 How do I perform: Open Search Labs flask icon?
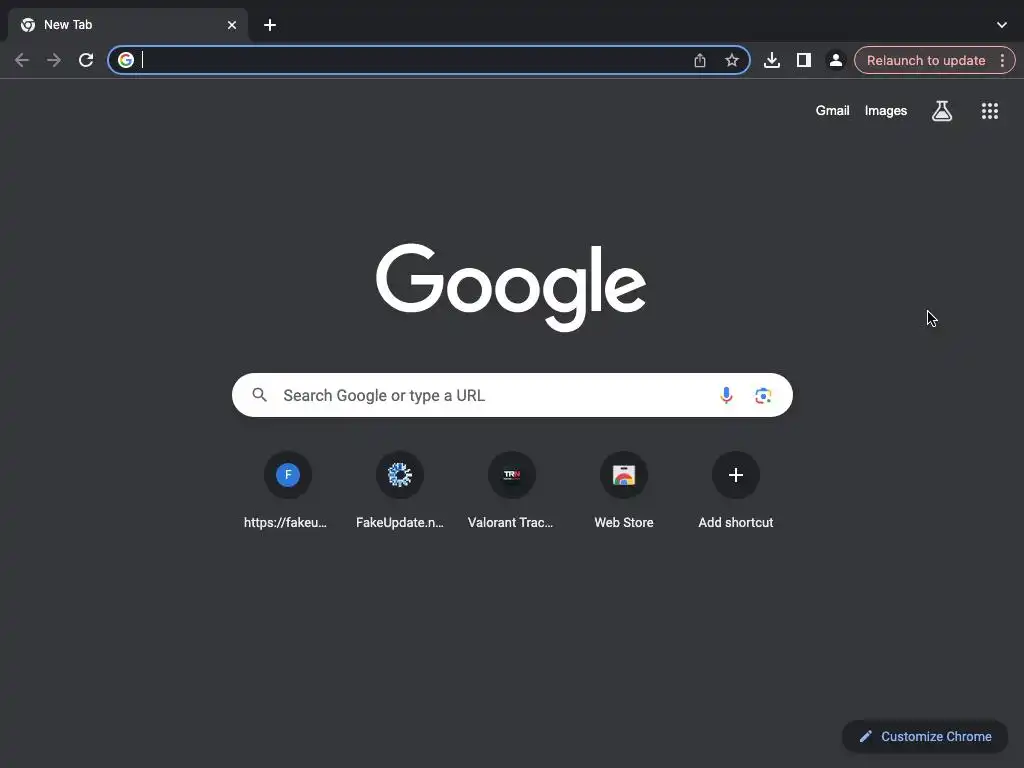point(941,110)
